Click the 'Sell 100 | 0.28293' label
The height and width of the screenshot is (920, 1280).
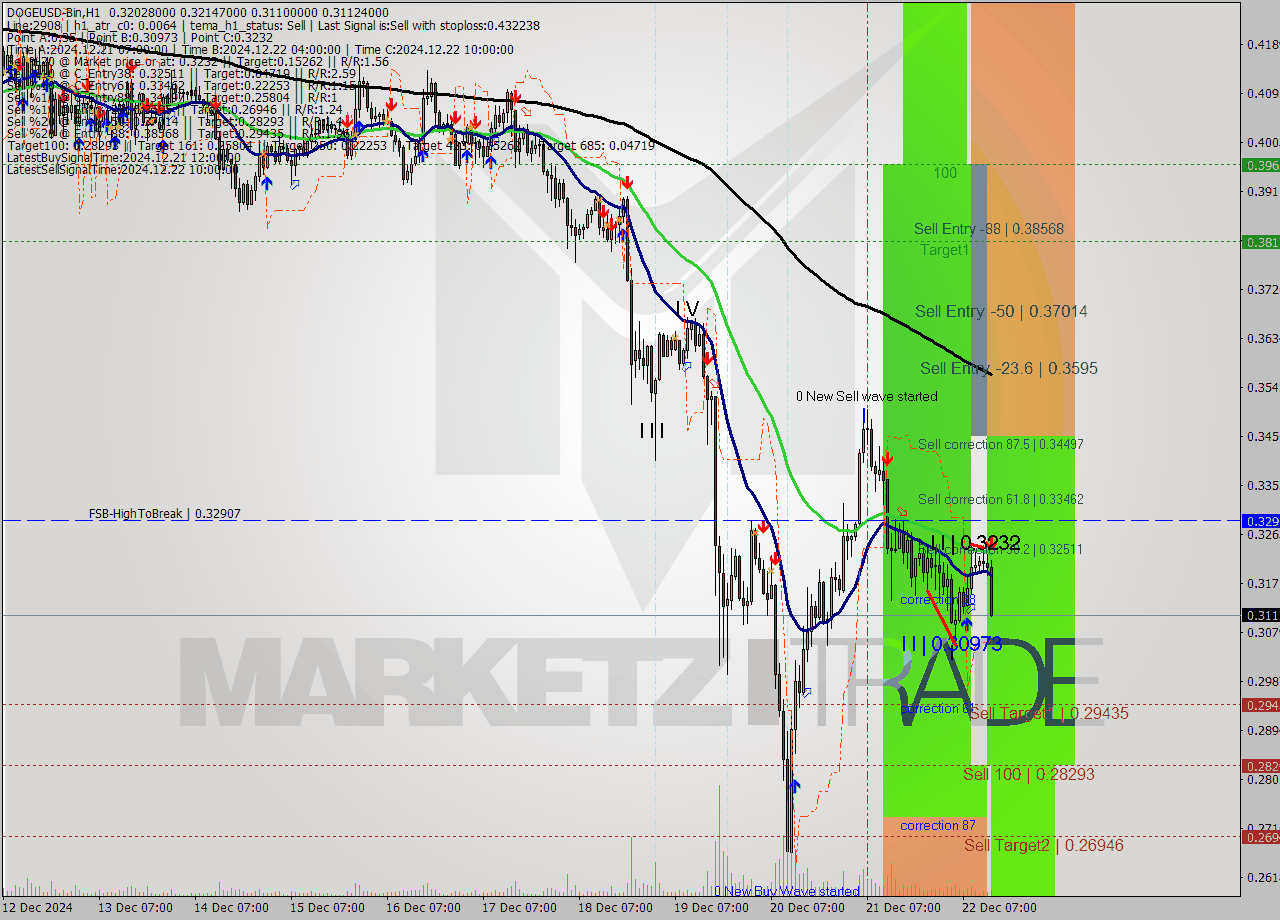click(x=1029, y=774)
